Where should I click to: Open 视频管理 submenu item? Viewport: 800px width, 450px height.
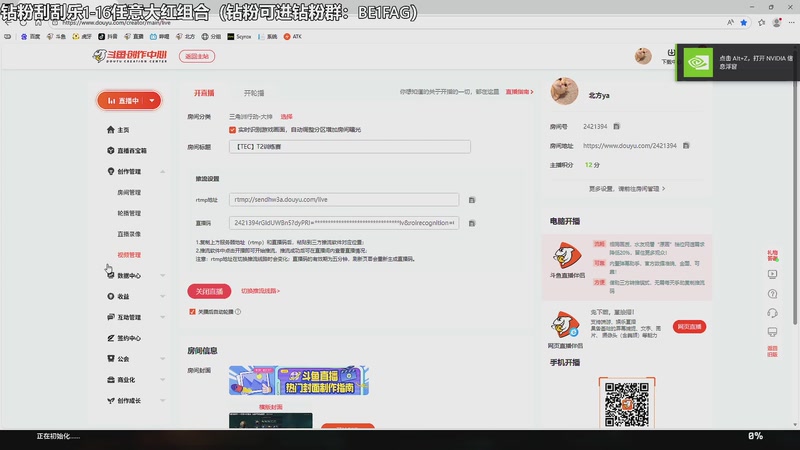(x=129, y=255)
